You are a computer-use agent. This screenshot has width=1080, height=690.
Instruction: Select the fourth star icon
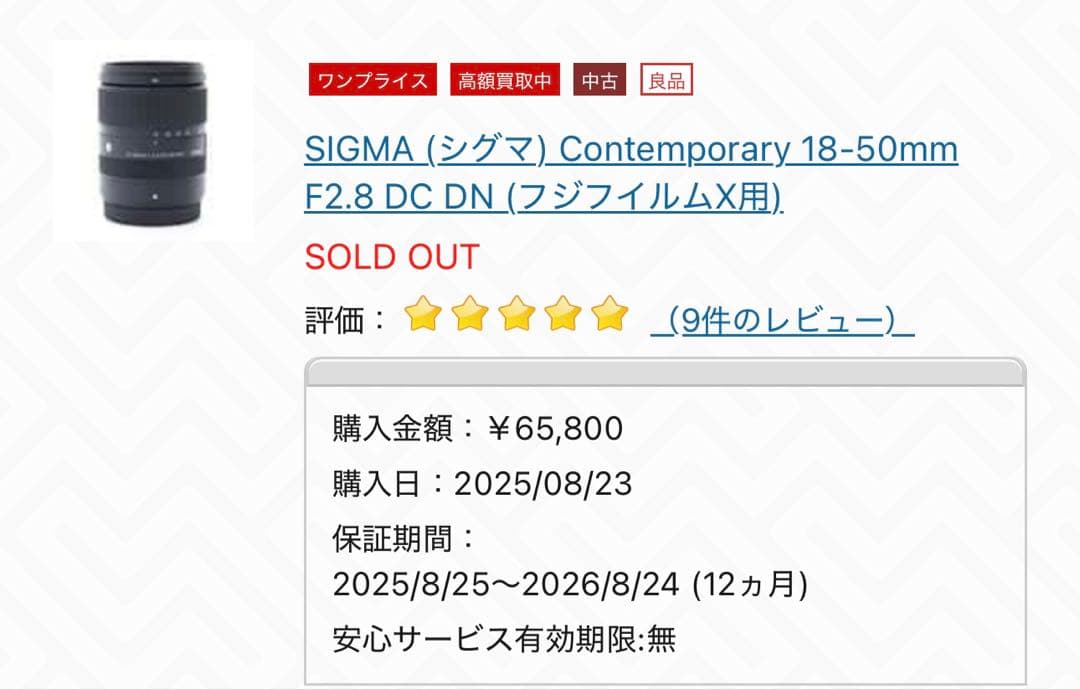[563, 313]
